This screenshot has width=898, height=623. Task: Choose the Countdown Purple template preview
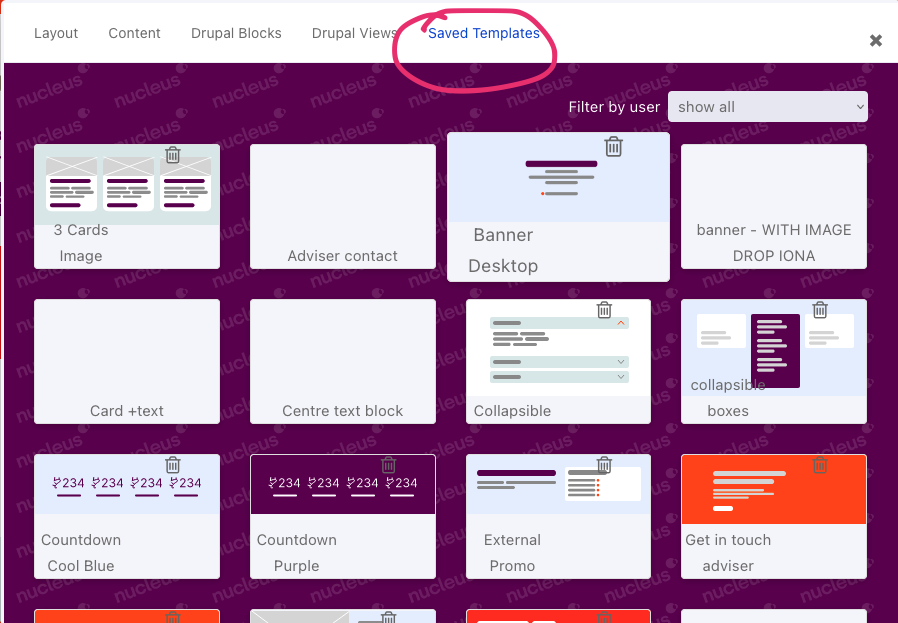(x=343, y=484)
